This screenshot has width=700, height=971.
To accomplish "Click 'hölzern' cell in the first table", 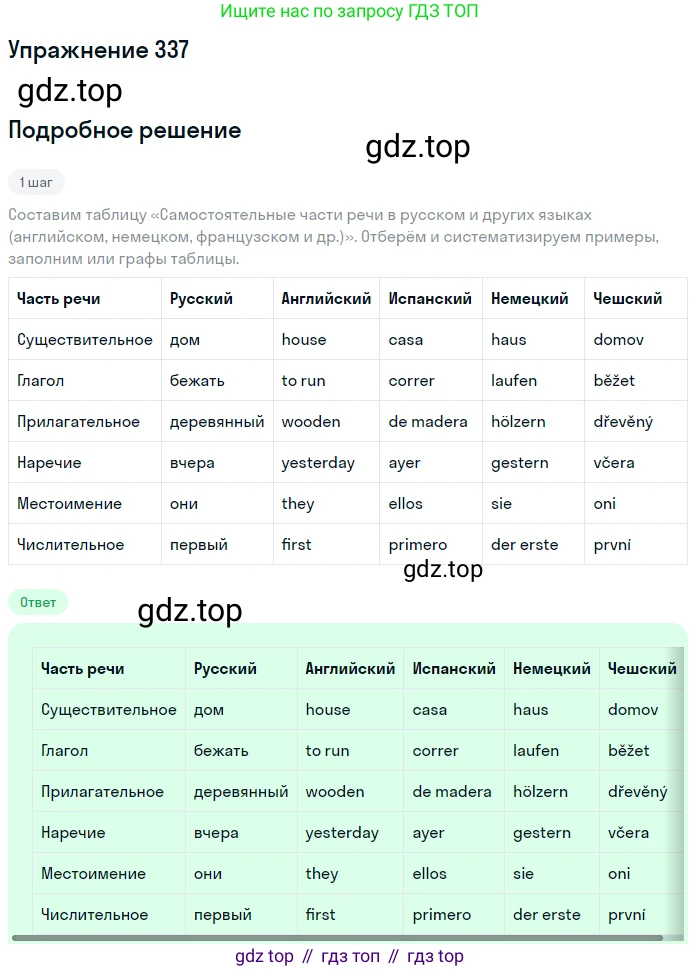I will (518, 422).
